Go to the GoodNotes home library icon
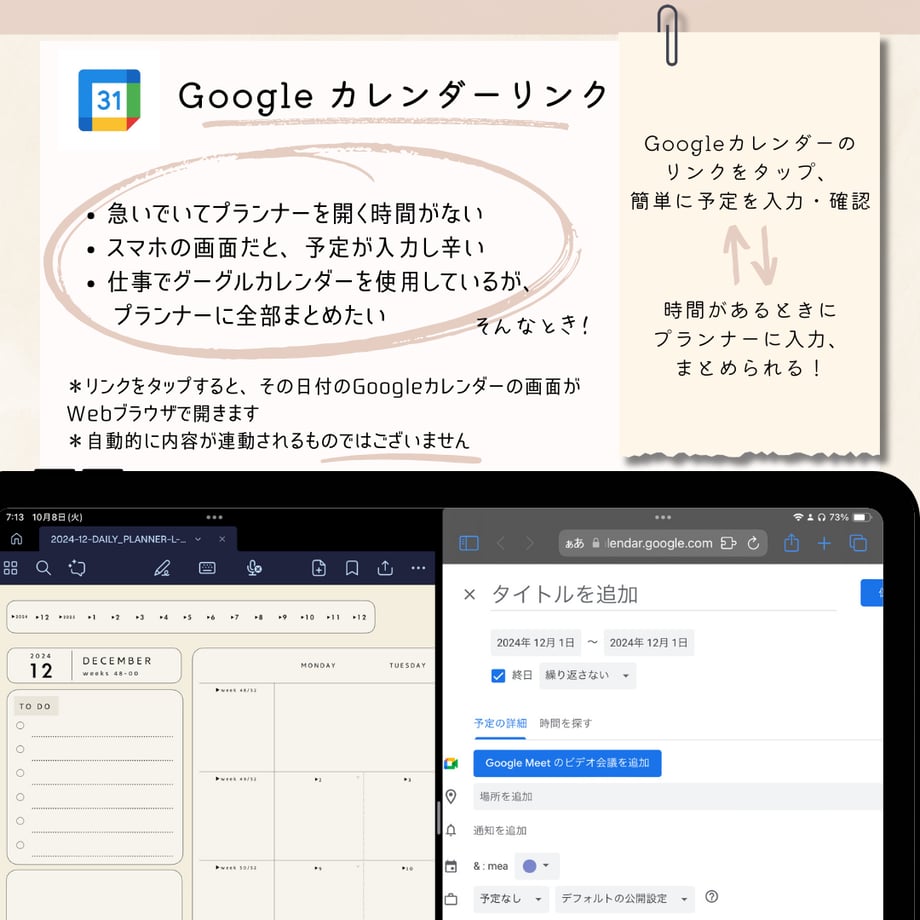Screen dimensions: 920x920 (16, 539)
